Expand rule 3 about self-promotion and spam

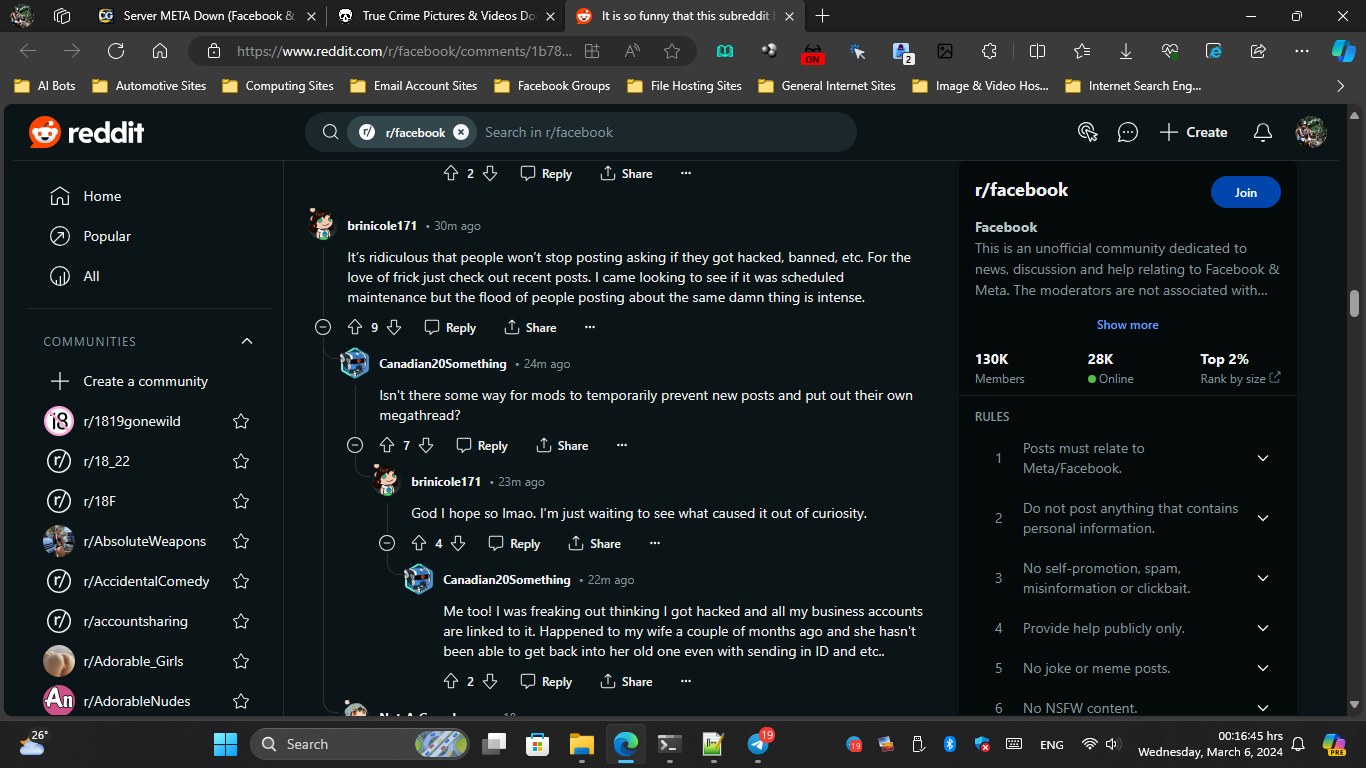click(1263, 578)
